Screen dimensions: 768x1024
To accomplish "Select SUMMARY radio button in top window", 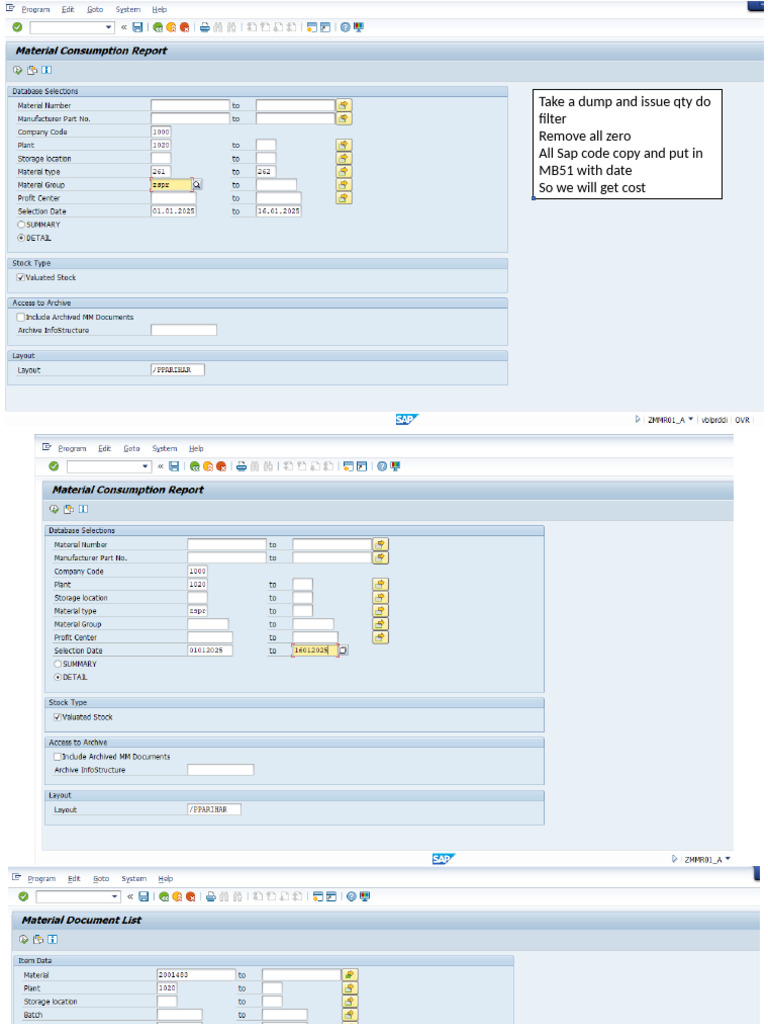I will coord(21,225).
